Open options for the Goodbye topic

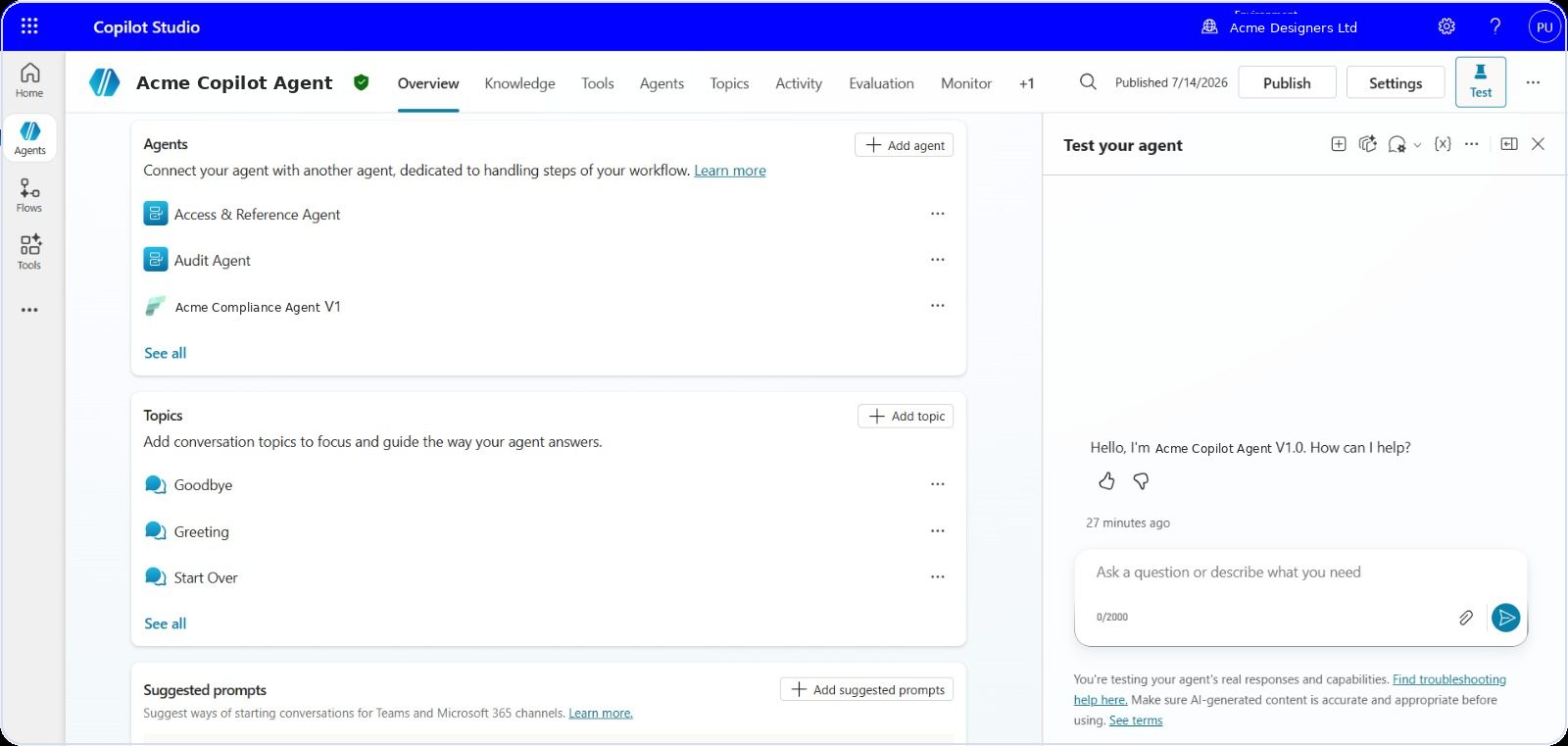938,483
